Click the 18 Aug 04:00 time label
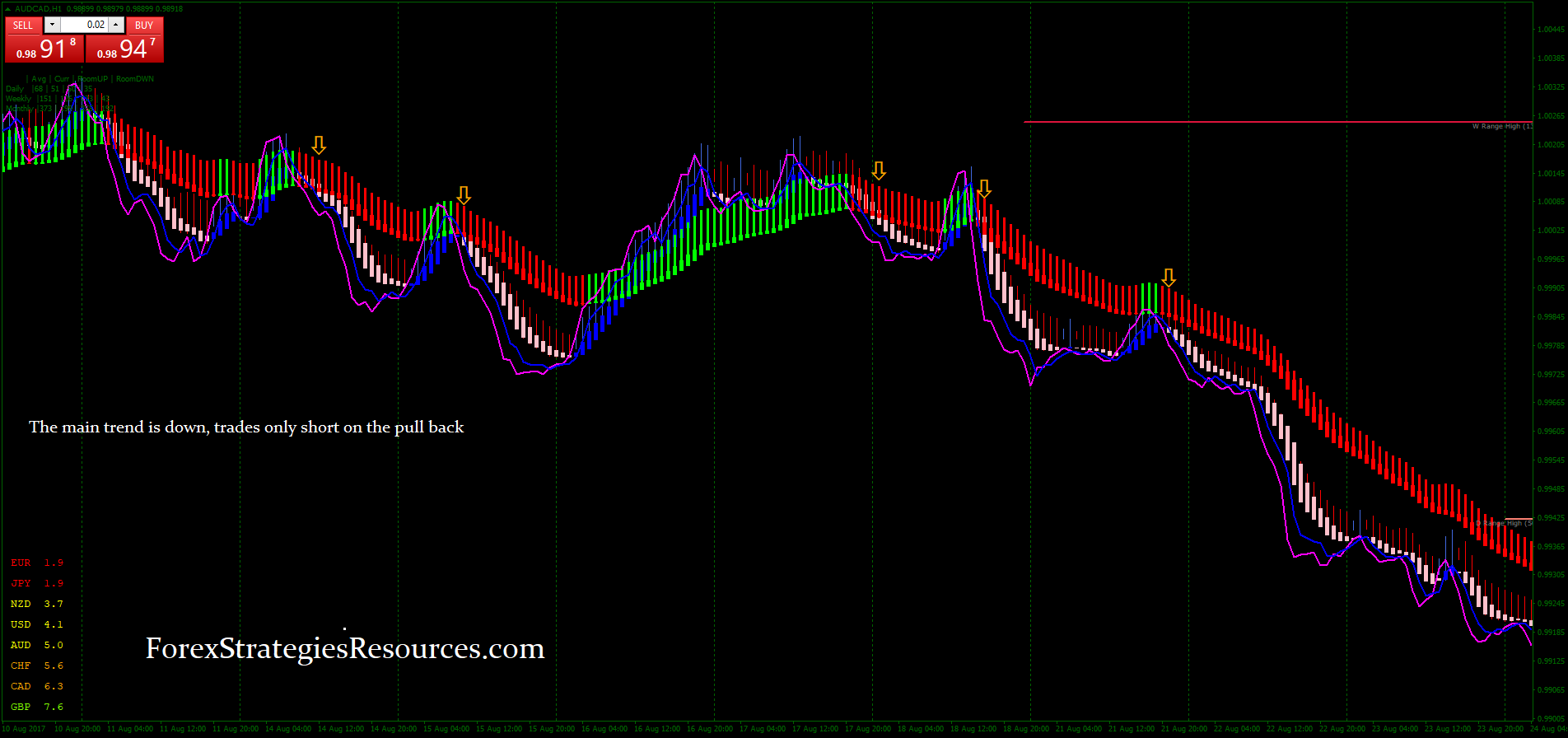The height and width of the screenshot is (738, 1568). 921,729
